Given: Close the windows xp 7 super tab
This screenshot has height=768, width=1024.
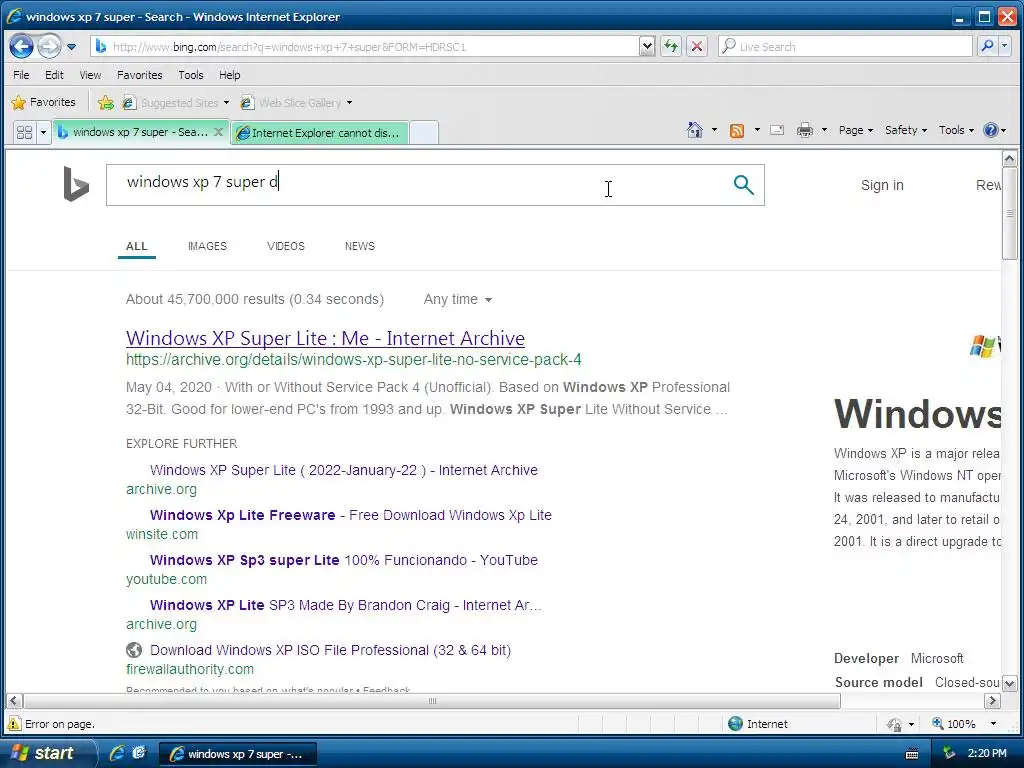Looking at the screenshot, I should click(219, 132).
